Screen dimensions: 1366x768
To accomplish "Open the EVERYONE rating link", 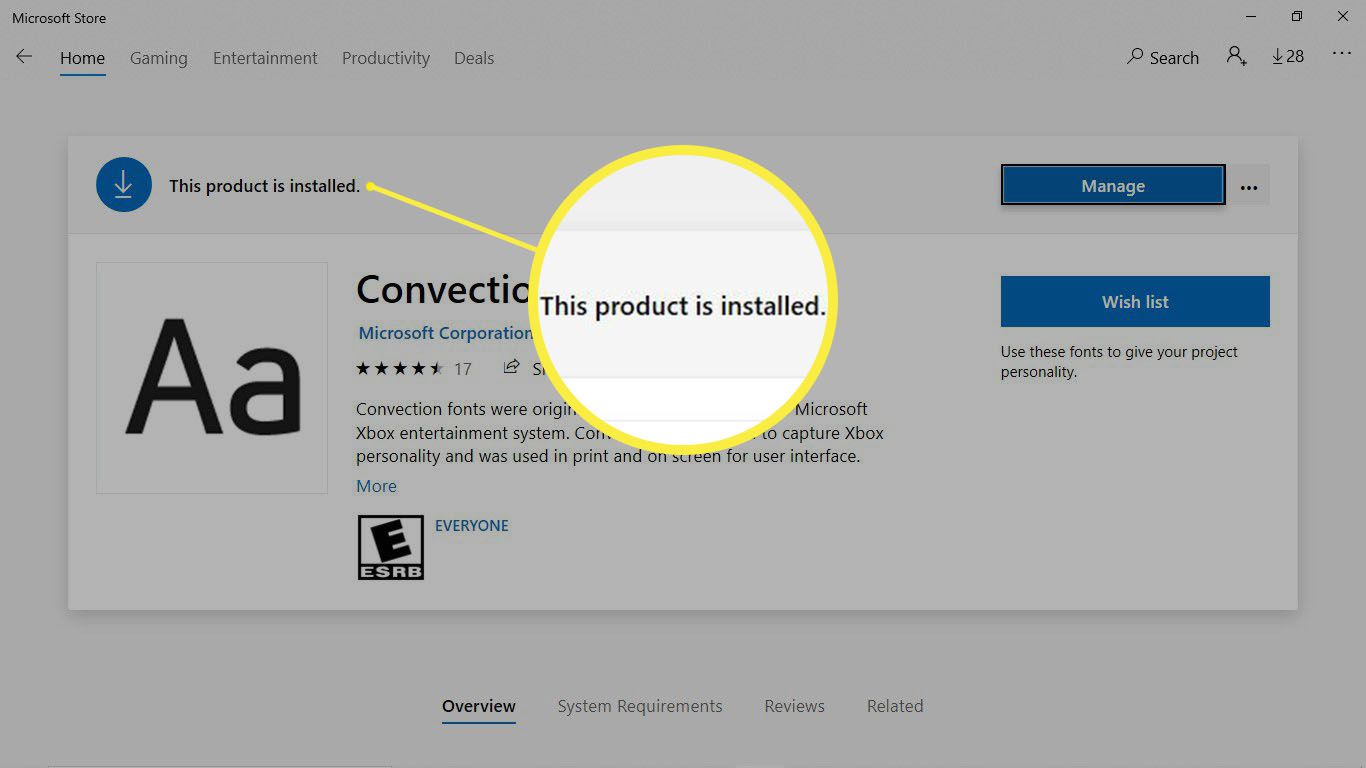I will pos(472,525).
